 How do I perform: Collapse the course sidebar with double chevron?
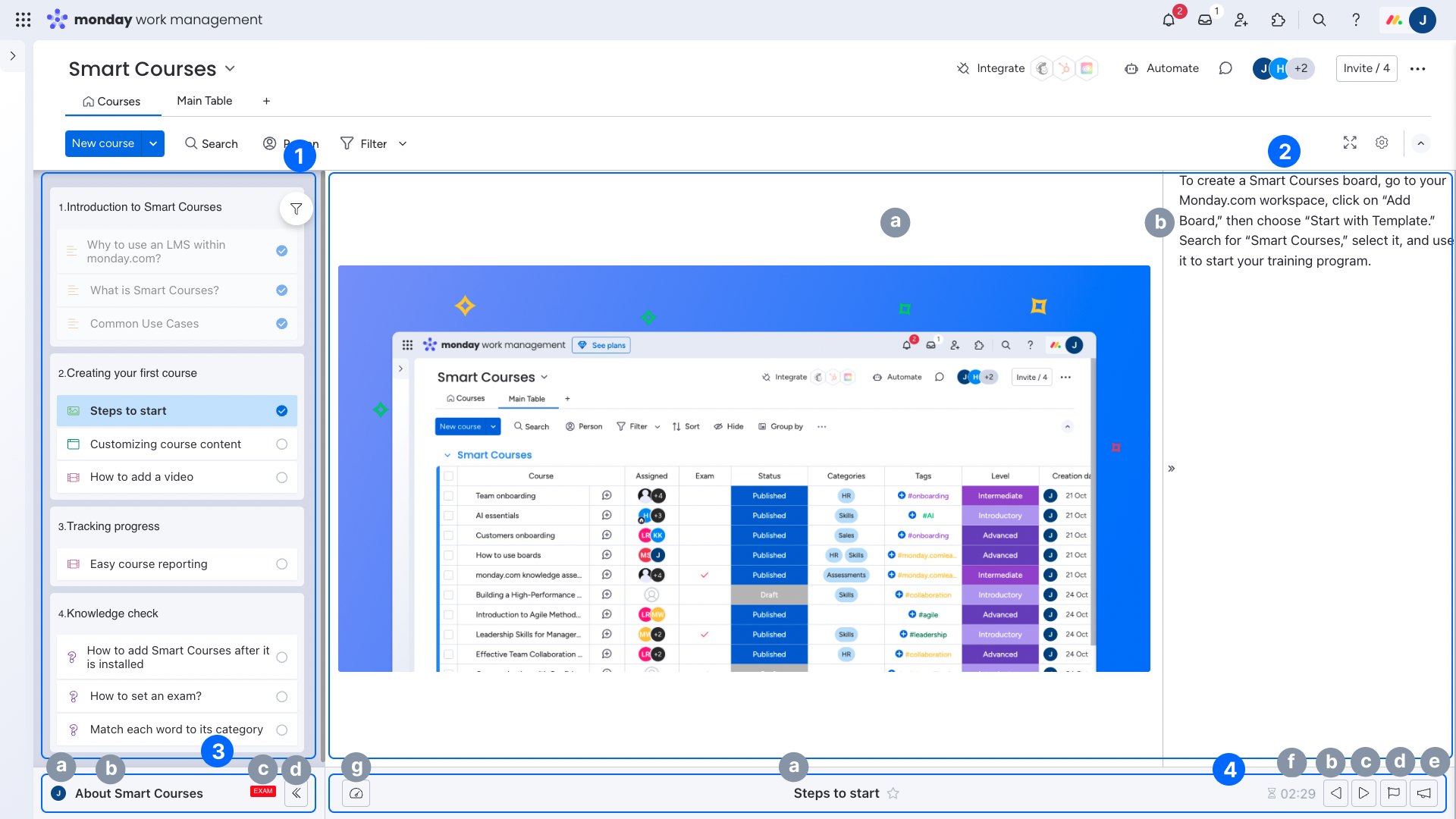click(297, 793)
